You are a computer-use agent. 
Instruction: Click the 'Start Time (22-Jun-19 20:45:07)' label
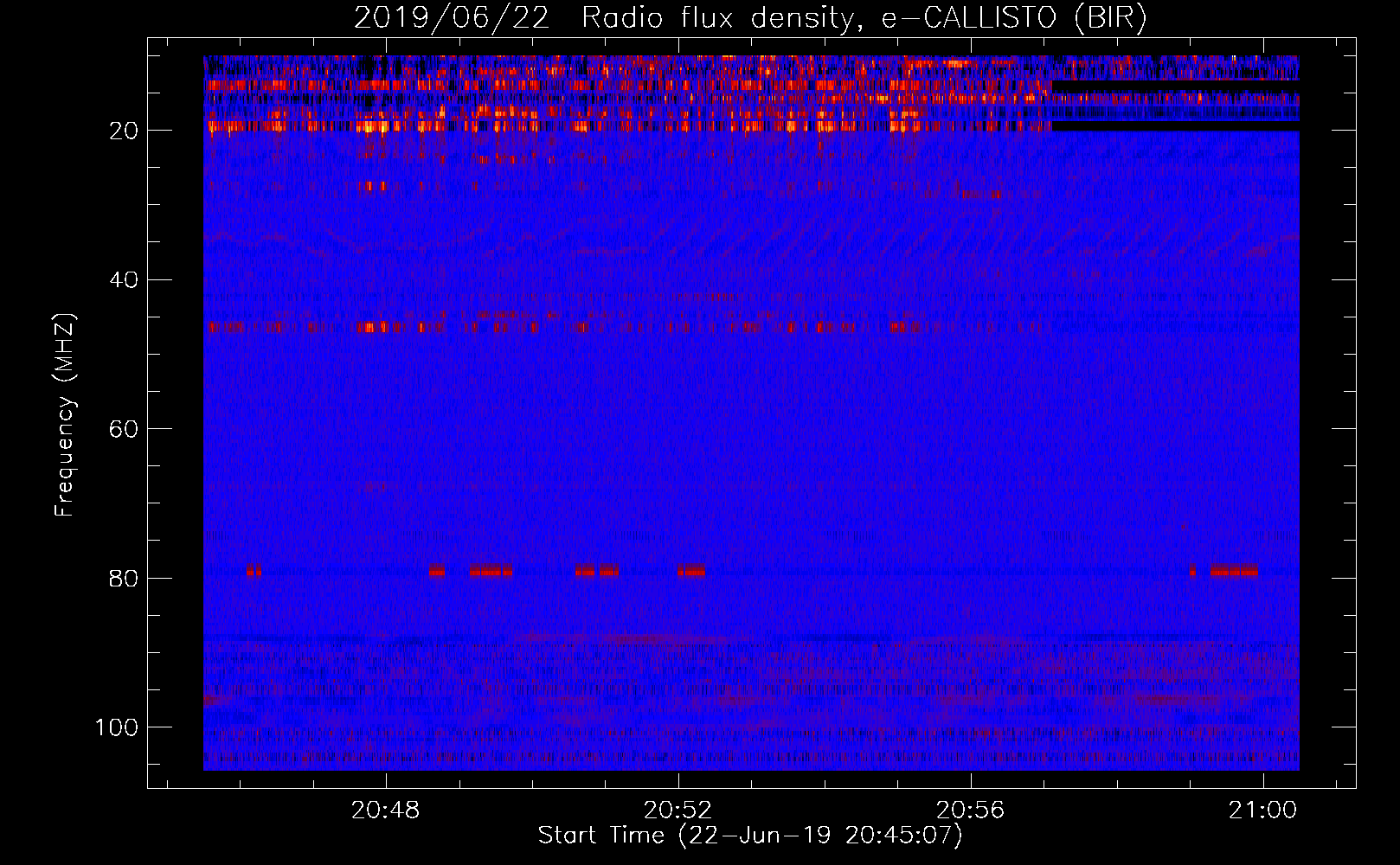point(750,836)
